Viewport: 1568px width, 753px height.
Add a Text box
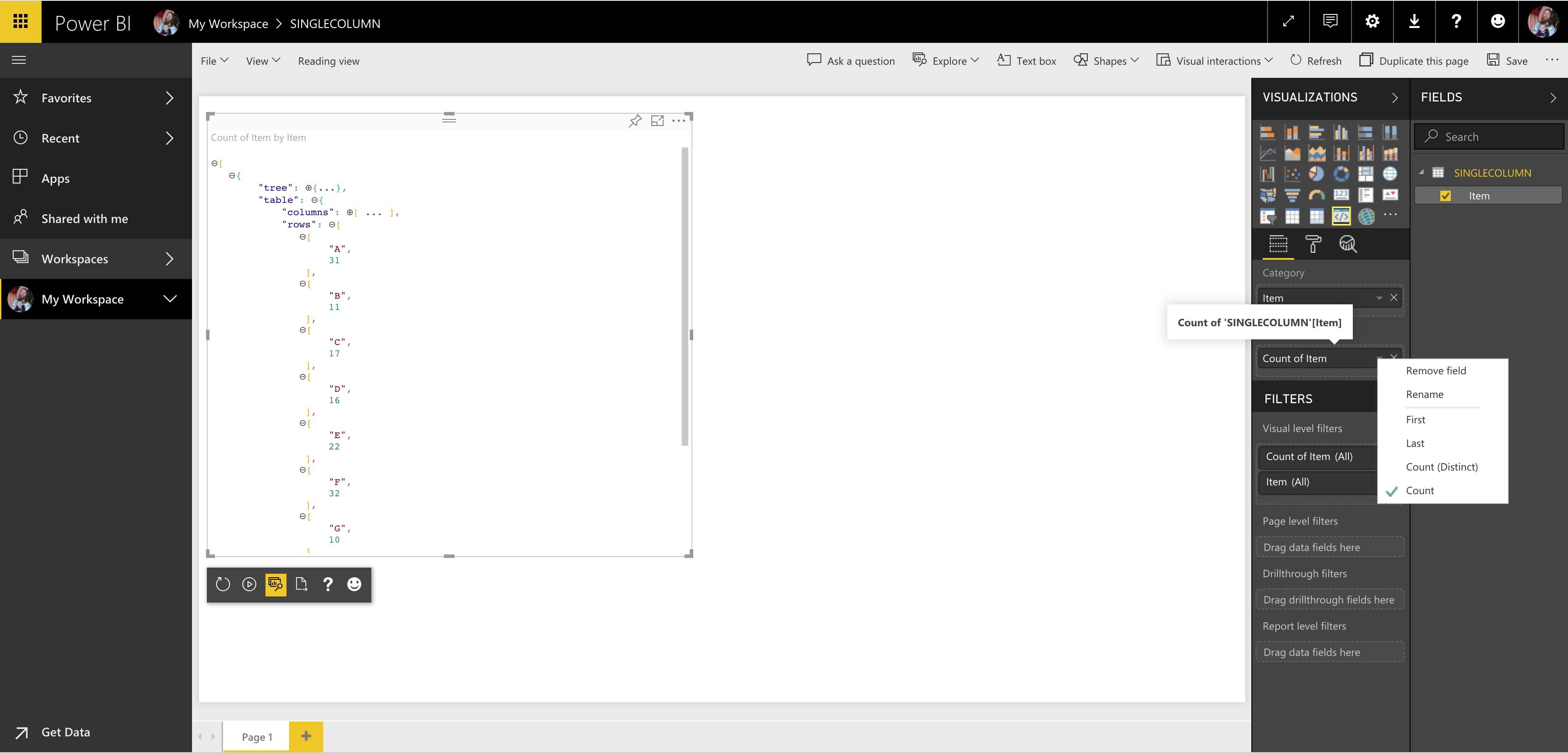pyautogui.click(x=1026, y=61)
